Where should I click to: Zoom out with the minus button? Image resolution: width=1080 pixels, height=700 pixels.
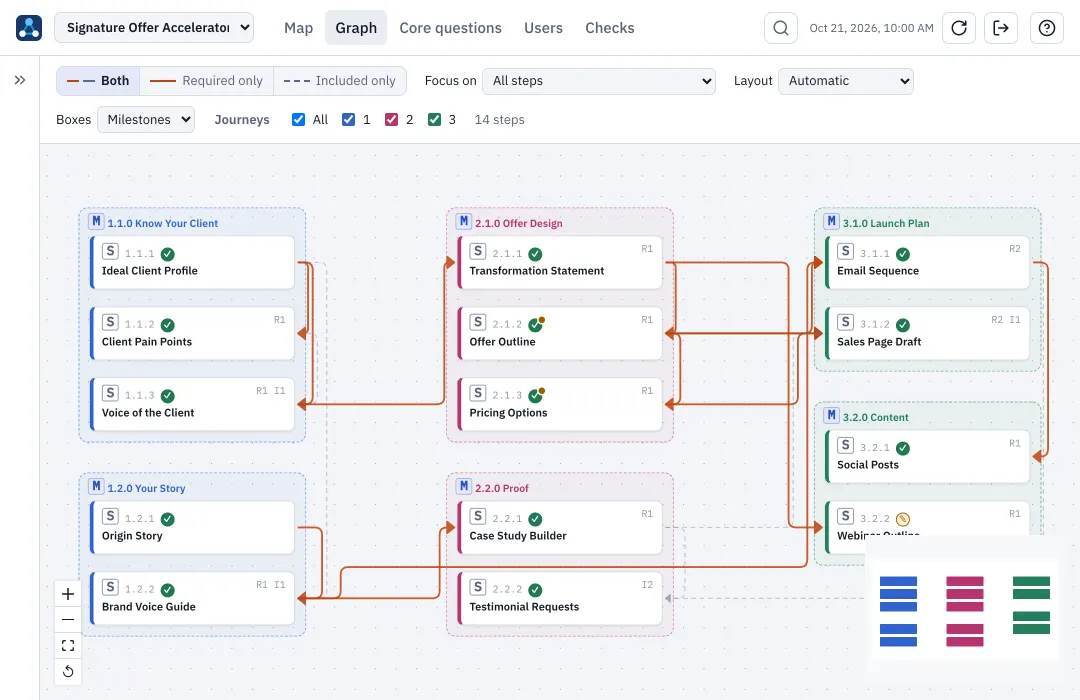(68, 619)
